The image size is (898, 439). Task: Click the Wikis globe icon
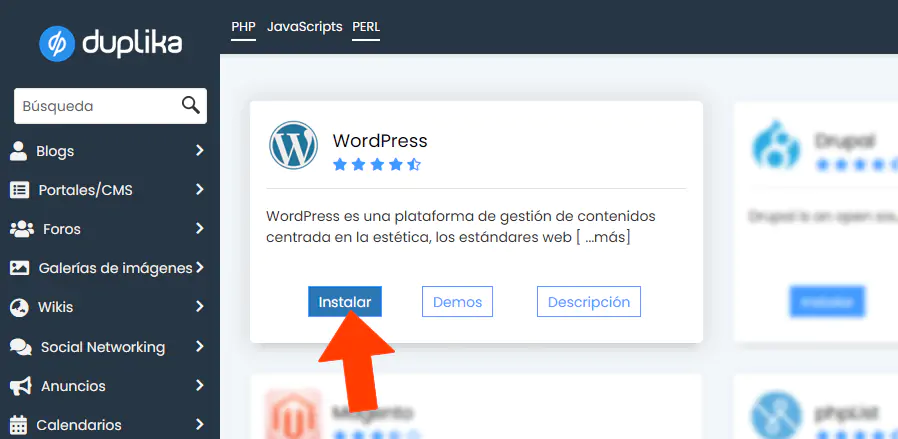point(19,307)
